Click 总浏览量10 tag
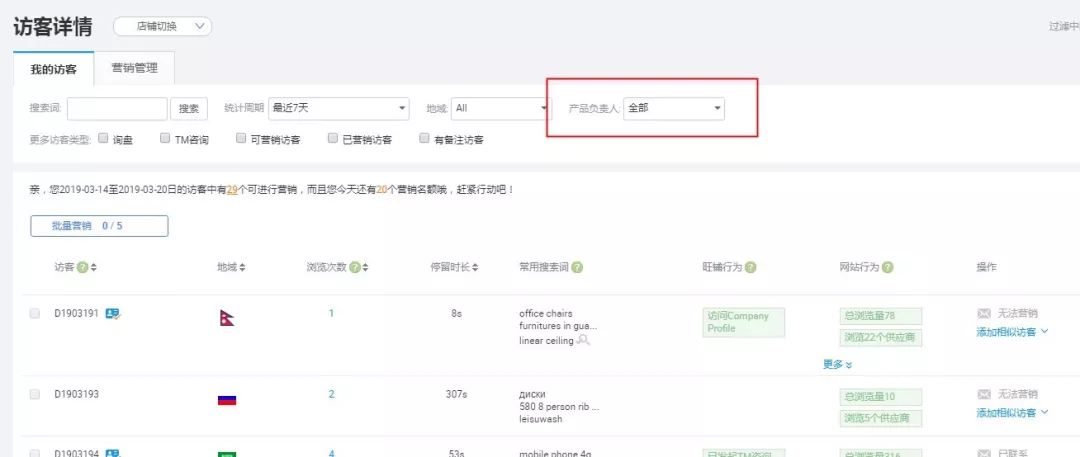1080x457 pixels. click(x=880, y=396)
